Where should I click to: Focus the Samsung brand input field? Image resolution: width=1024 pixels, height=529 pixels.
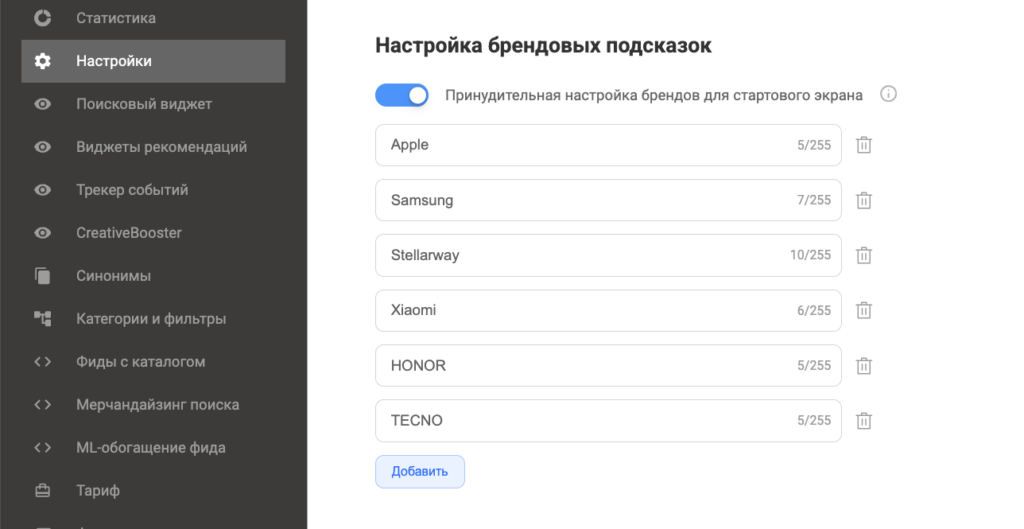point(608,200)
